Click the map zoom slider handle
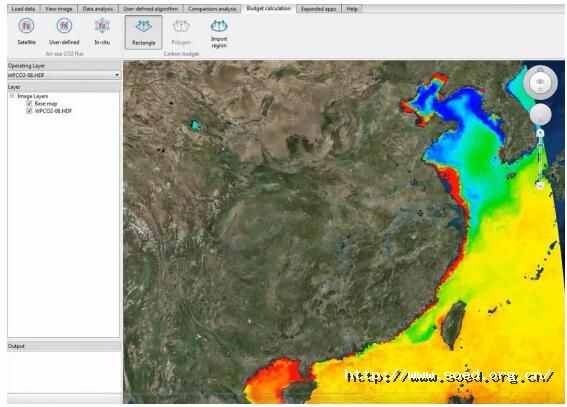 (540, 133)
